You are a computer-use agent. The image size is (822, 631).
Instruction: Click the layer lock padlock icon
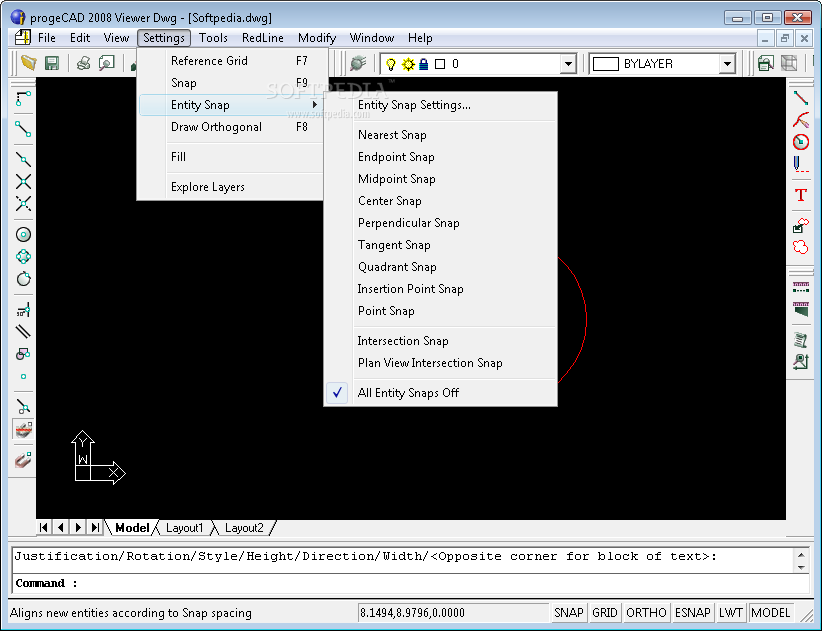(x=424, y=64)
